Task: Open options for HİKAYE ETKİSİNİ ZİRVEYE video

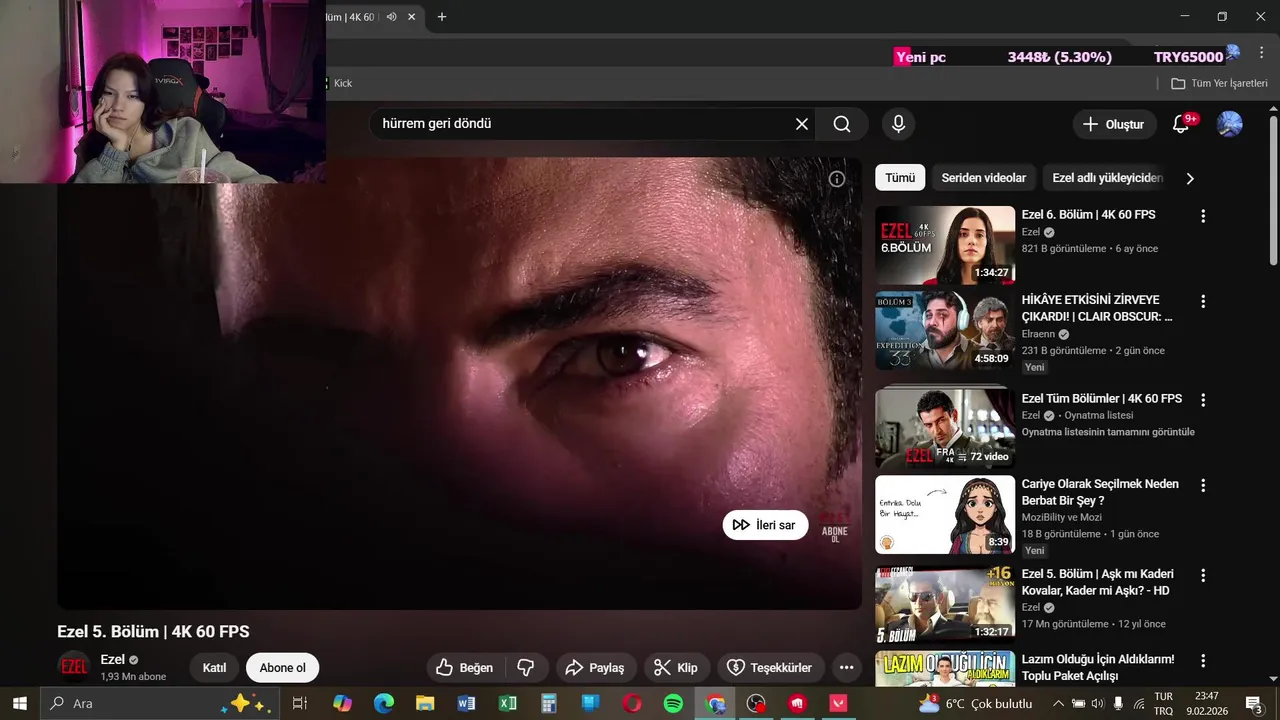Action: point(1203,301)
